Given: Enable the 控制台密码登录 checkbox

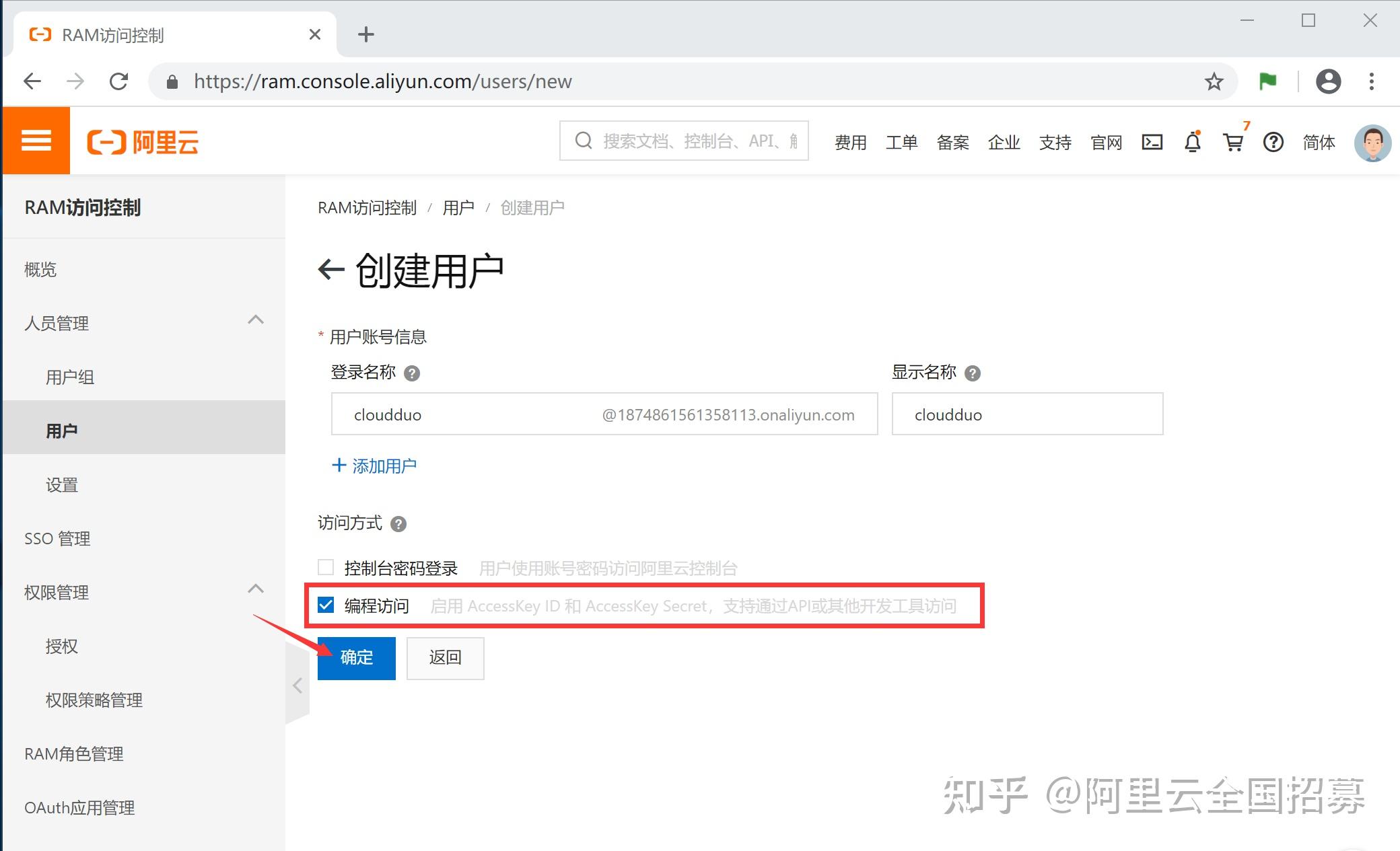Looking at the screenshot, I should 326,567.
